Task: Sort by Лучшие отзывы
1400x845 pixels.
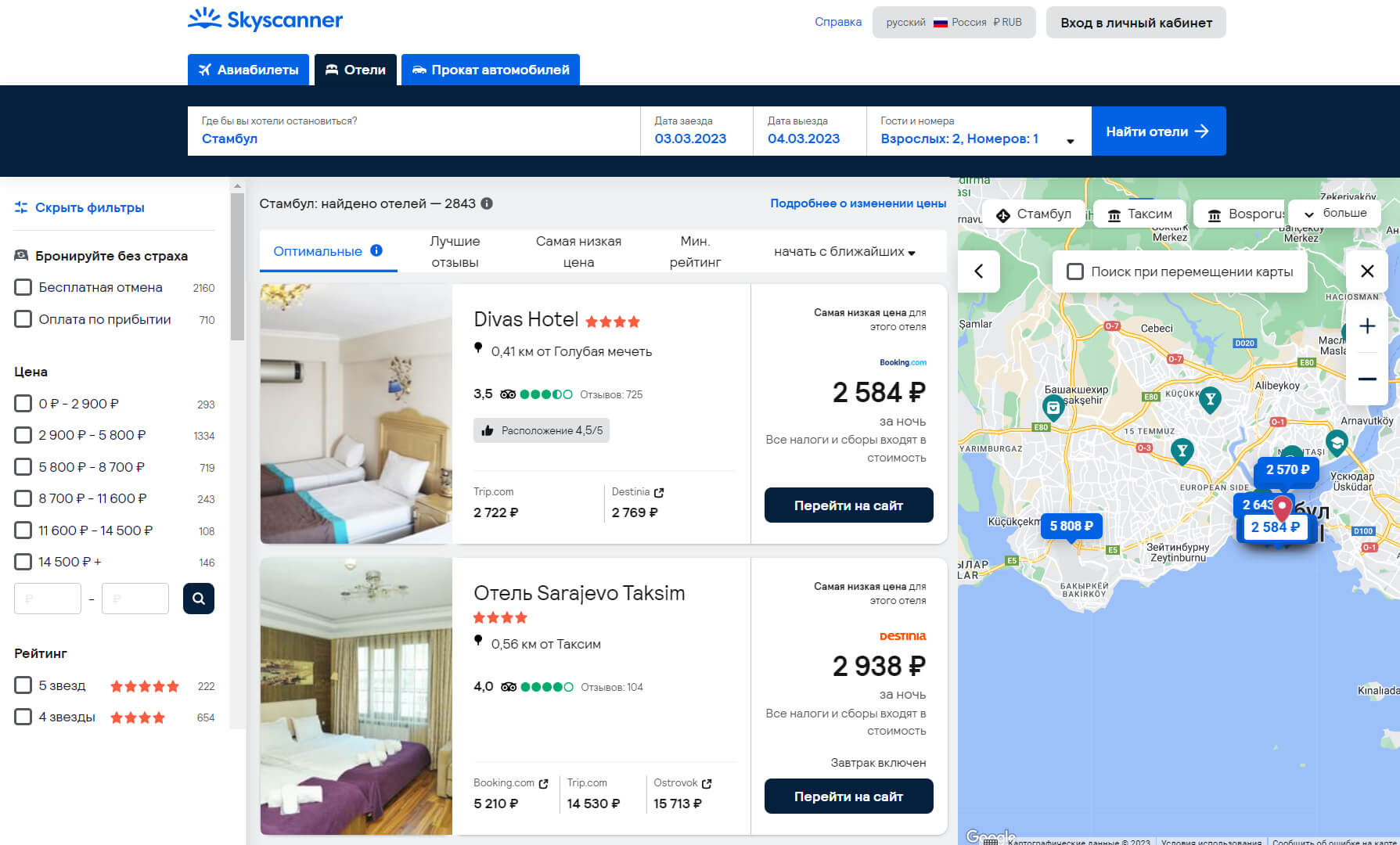Action: click(x=455, y=251)
